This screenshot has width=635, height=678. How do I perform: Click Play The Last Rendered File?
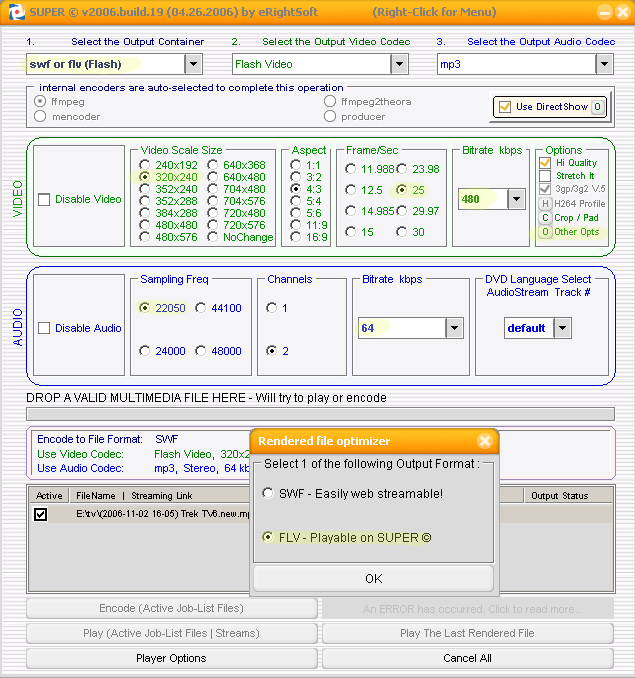click(468, 633)
